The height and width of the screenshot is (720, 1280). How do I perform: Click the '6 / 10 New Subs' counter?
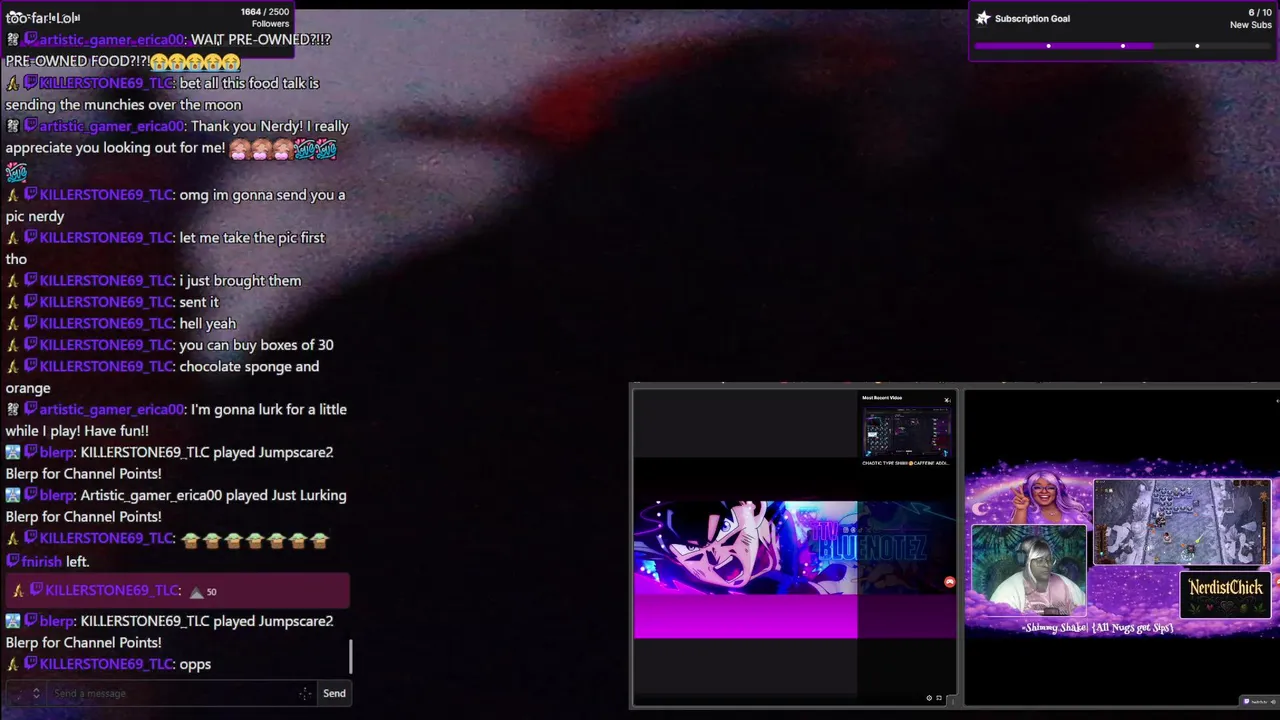coord(1250,19)
